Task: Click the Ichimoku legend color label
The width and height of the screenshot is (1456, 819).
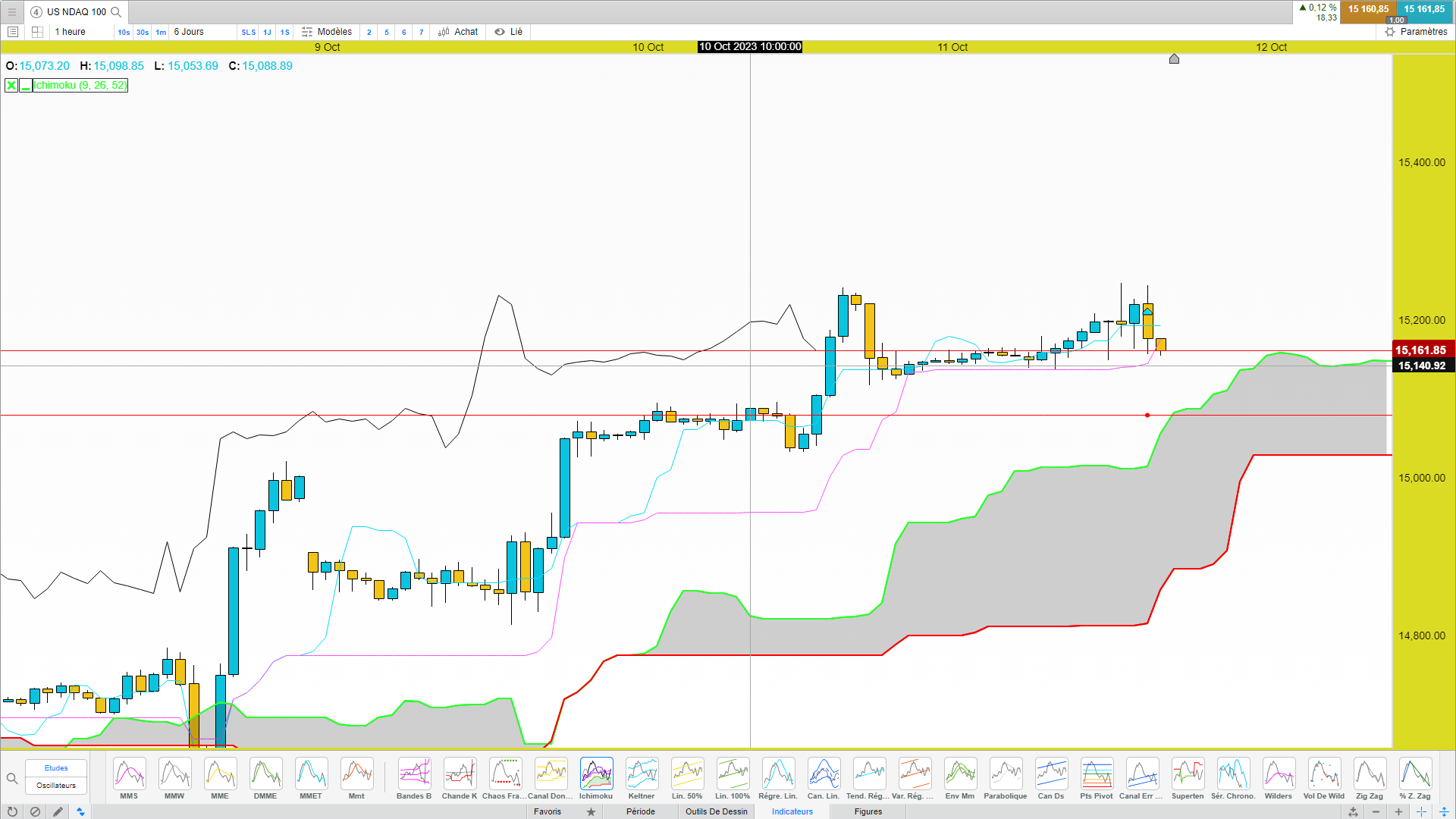Action: pos(80,86)
